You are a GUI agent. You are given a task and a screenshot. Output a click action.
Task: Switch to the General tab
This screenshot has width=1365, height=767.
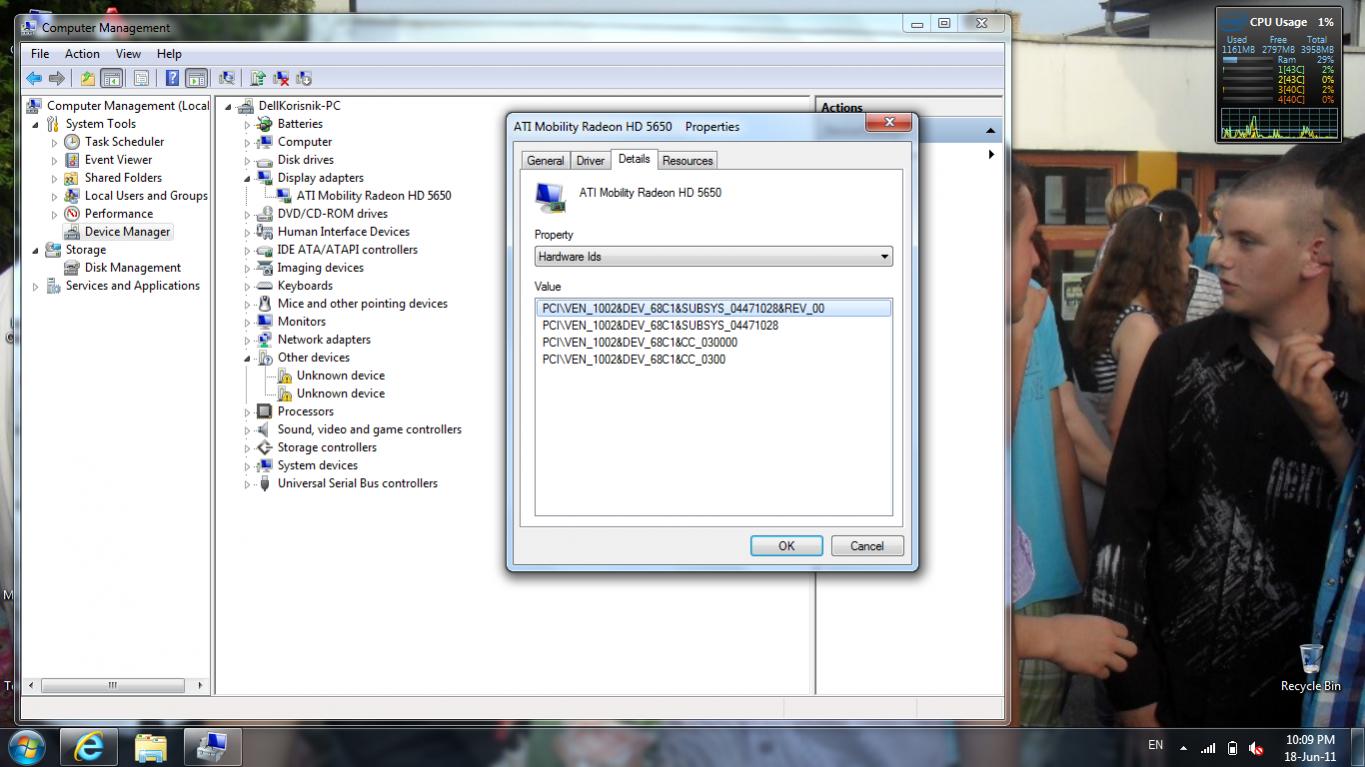click(545, 161)
